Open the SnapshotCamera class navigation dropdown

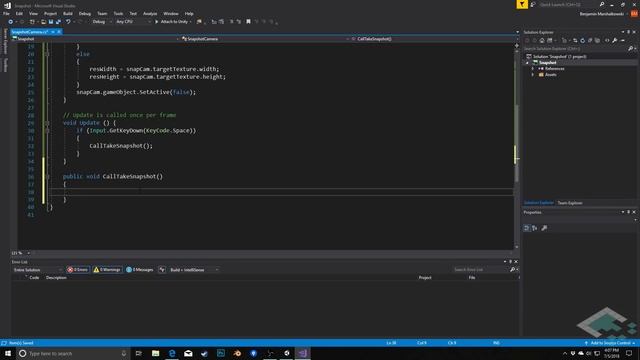pos(265,39)
